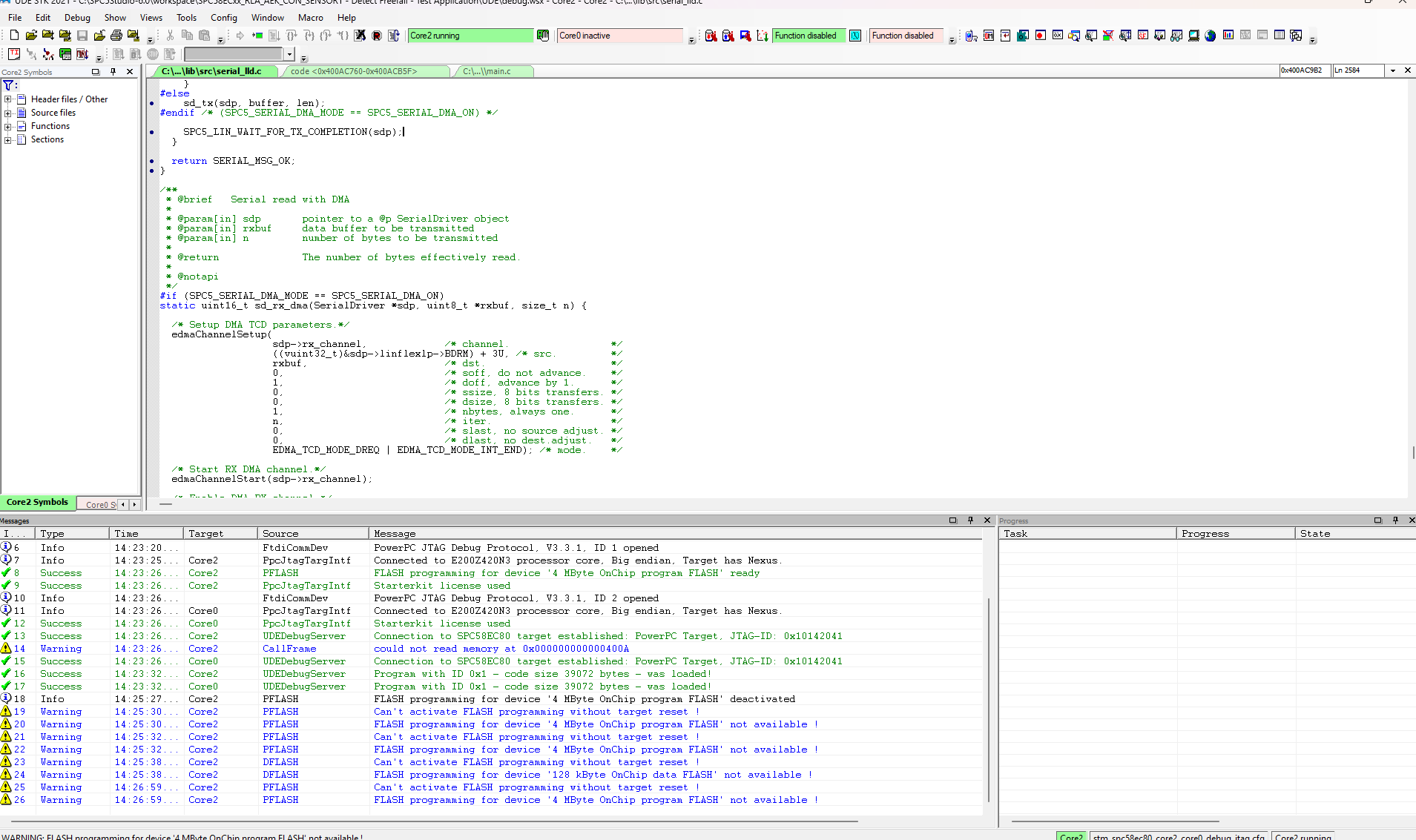Expand the Source files tree node
Image resolution: width=1416 pixels, height=840 pixels.
[x=7, y=112]
